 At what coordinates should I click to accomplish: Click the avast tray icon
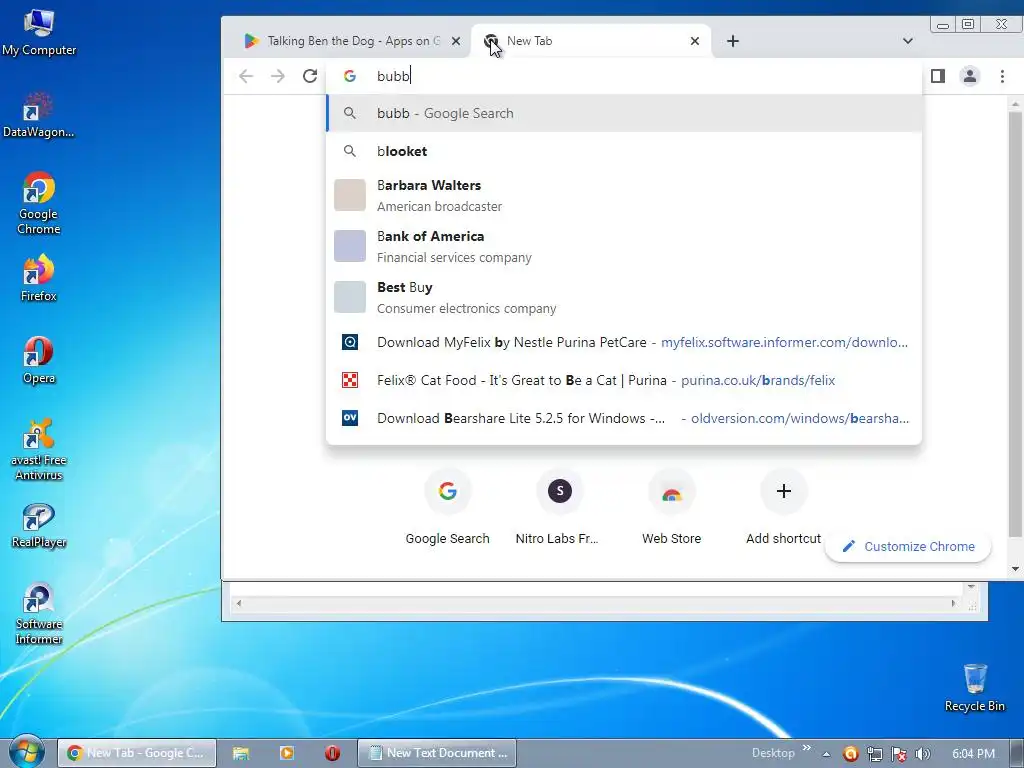tap(850, 754)
